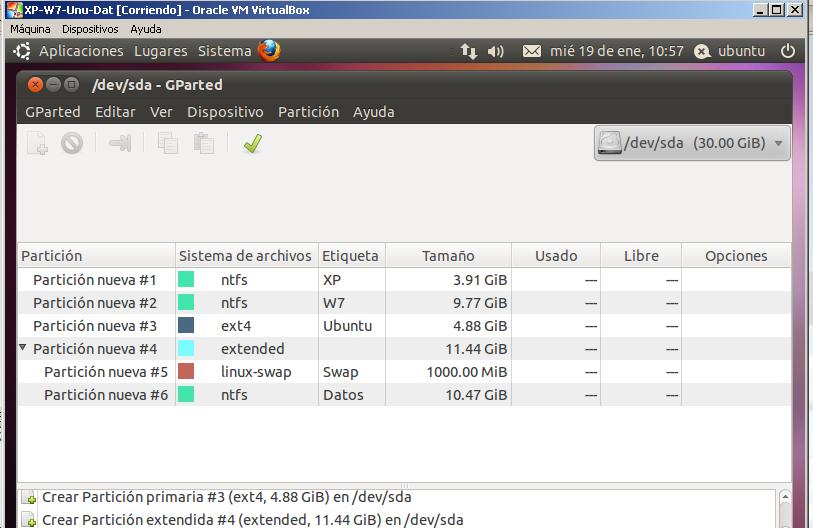Click the ntfs swatch in Datos row

[x=186, y=394]
